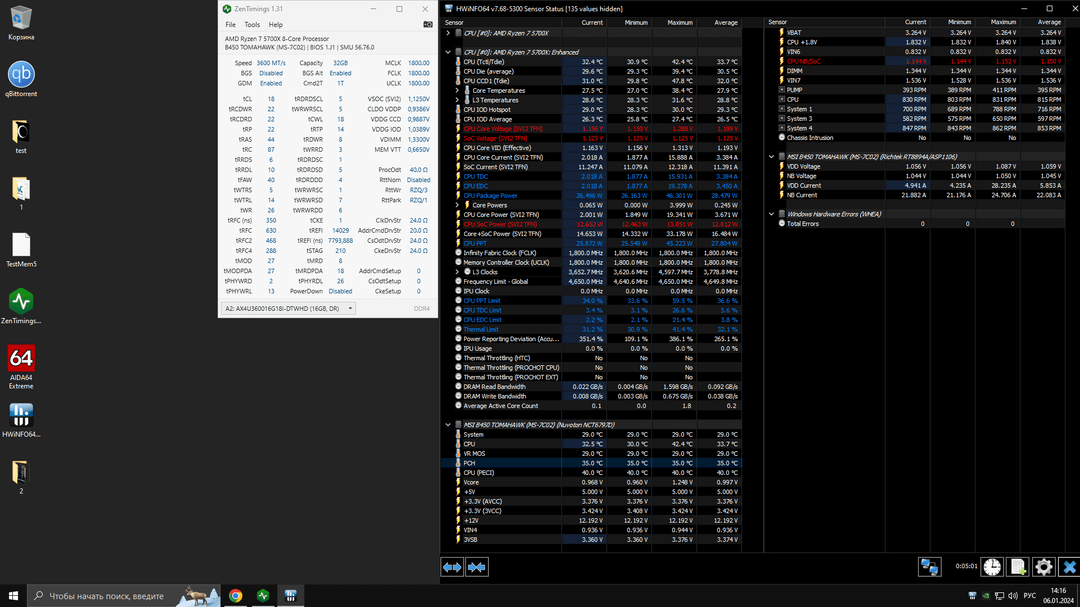Select the qBittorrent desktop icon

(21, 79)
